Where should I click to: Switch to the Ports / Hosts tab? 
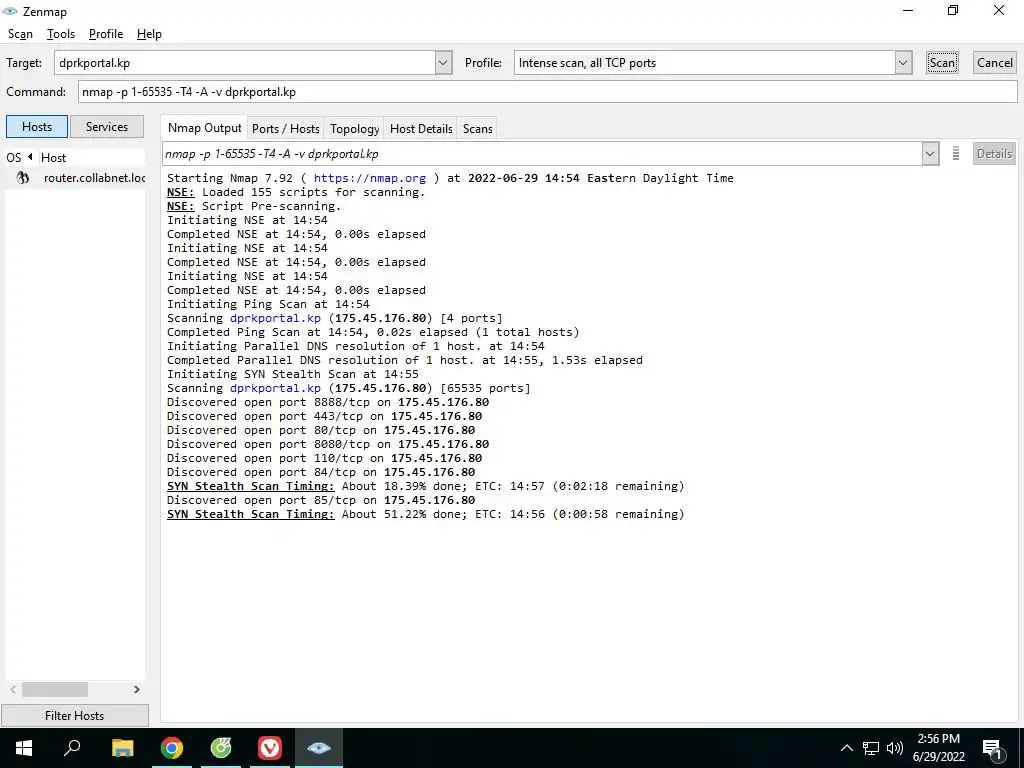(285, 129)
